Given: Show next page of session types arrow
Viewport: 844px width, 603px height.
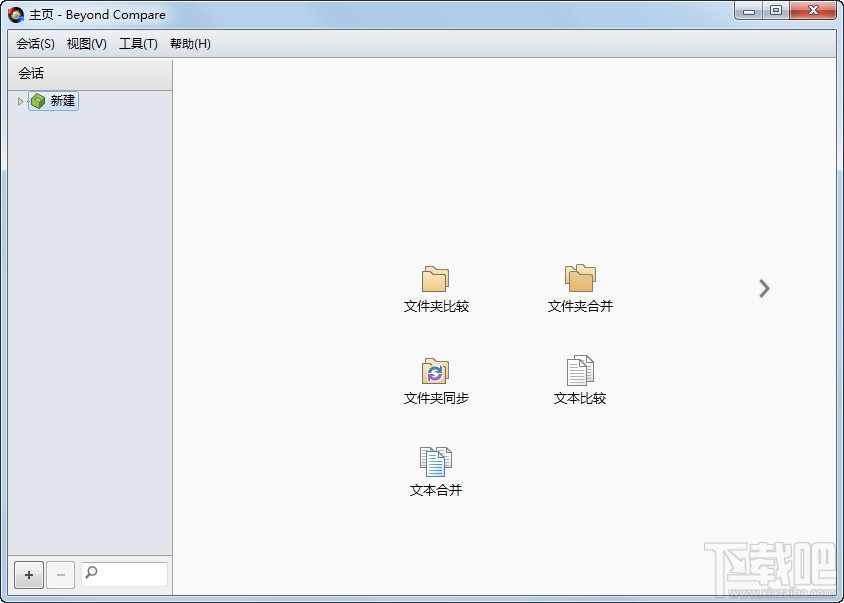Looking at the screenshot, I should pyautogui.click(x=764, y=289).
